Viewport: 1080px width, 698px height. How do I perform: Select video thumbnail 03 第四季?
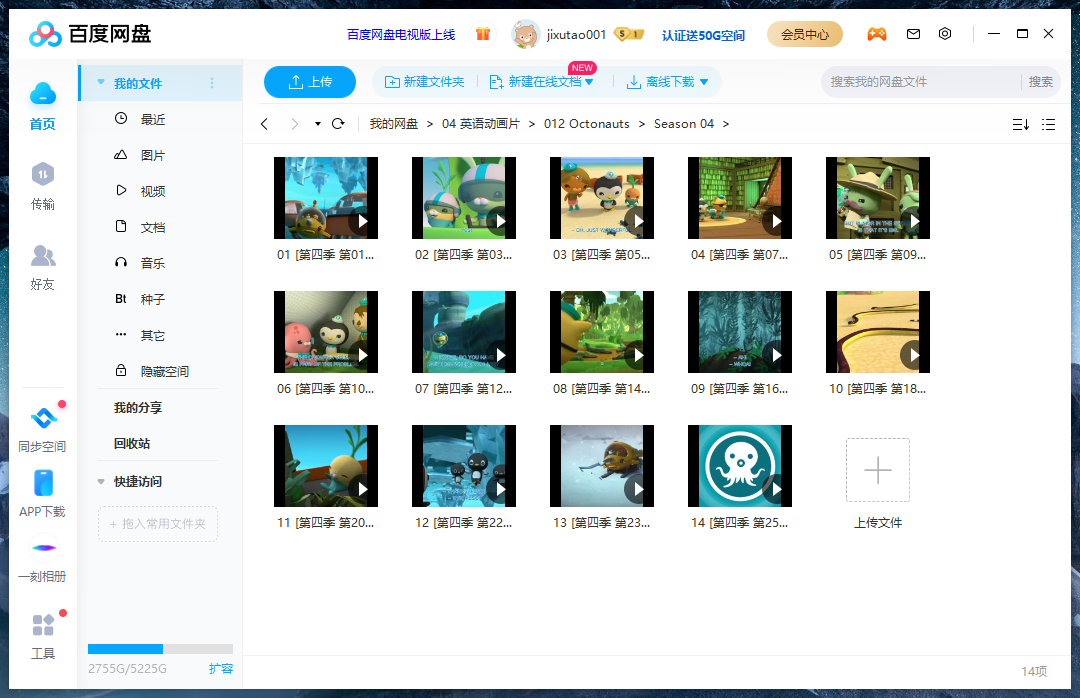pos(602,198)
